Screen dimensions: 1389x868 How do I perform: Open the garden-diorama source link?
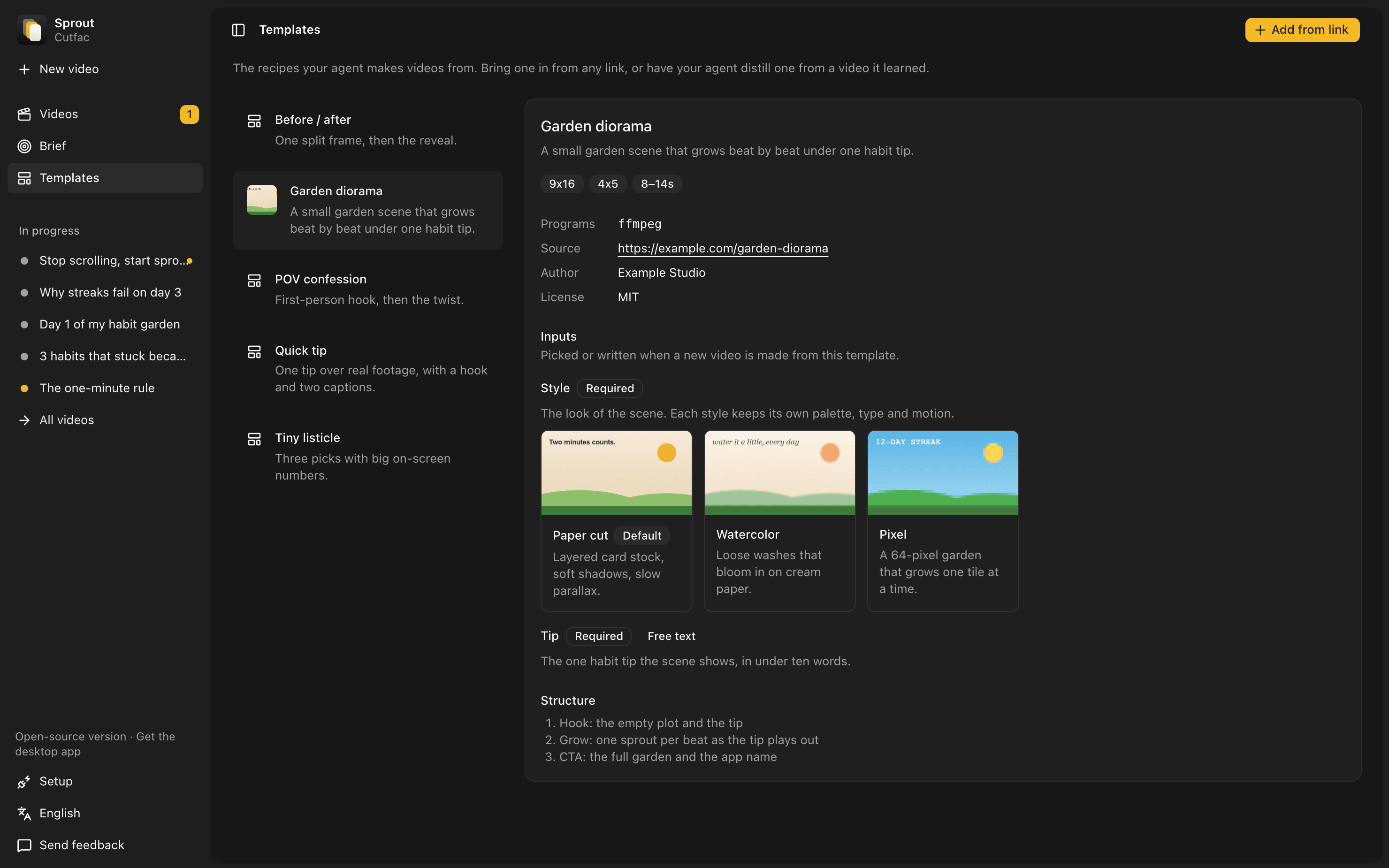[x=723, y=249]
